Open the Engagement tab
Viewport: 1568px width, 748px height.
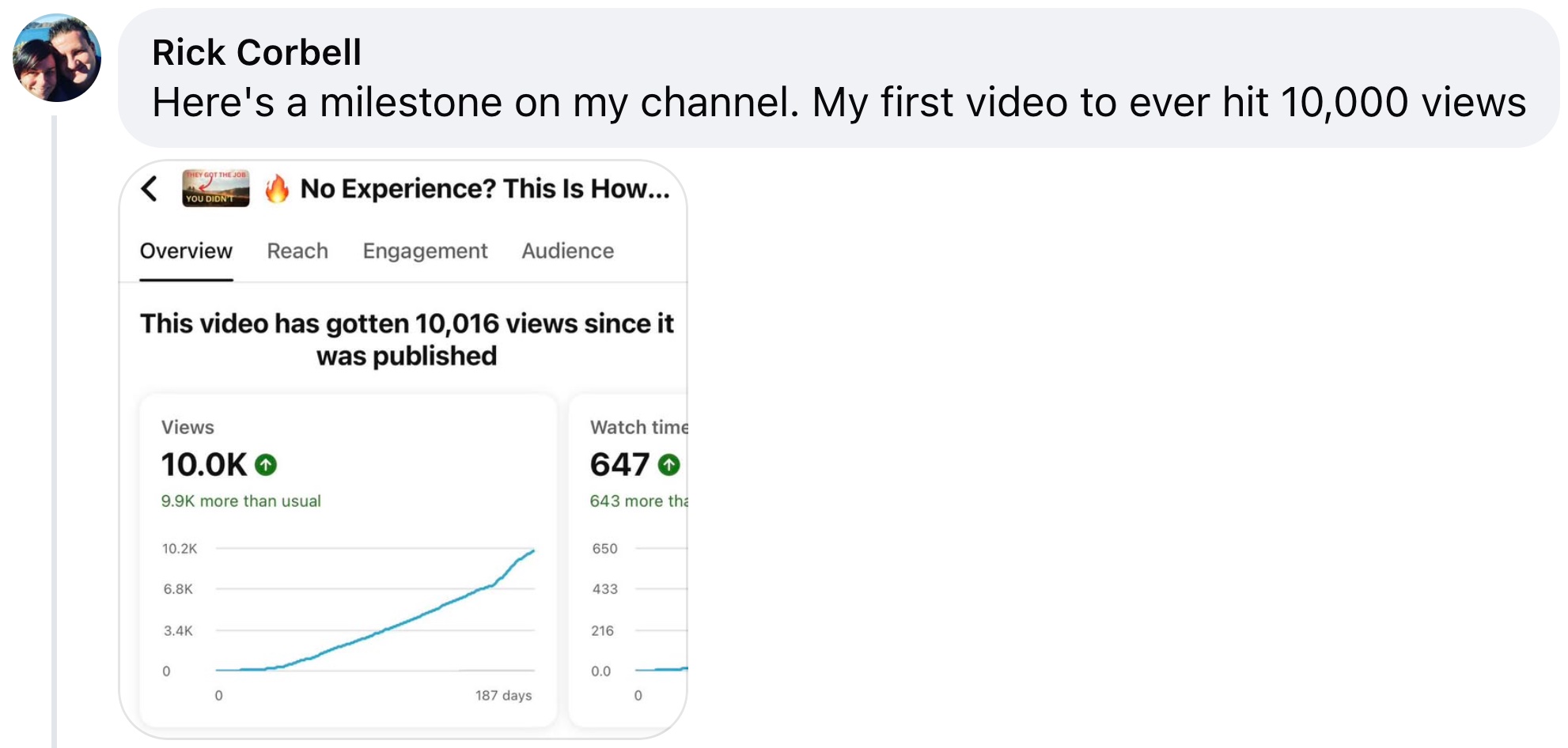[x=425, y=251]
